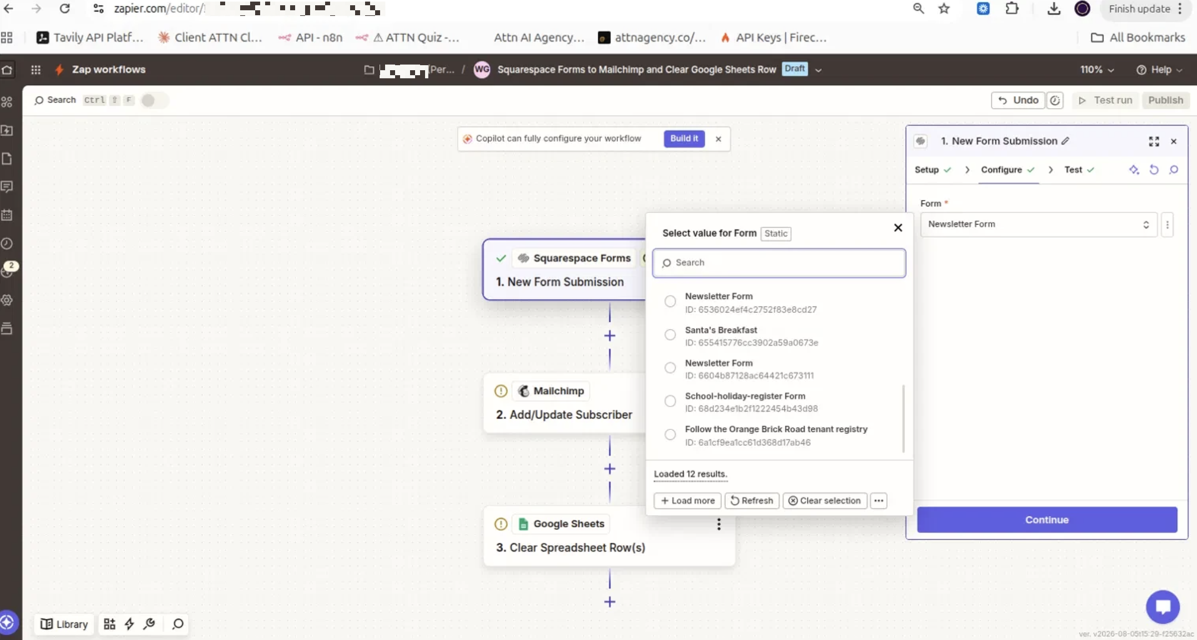The width and height of the screenshot is (1197, 640).
Task: Select Newsletter Form with ID 6604b87128
Action: [x=669, y=368]
